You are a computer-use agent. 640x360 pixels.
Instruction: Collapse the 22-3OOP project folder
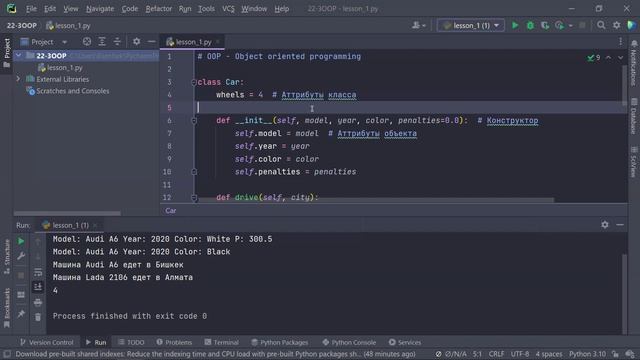coord(18,56)
